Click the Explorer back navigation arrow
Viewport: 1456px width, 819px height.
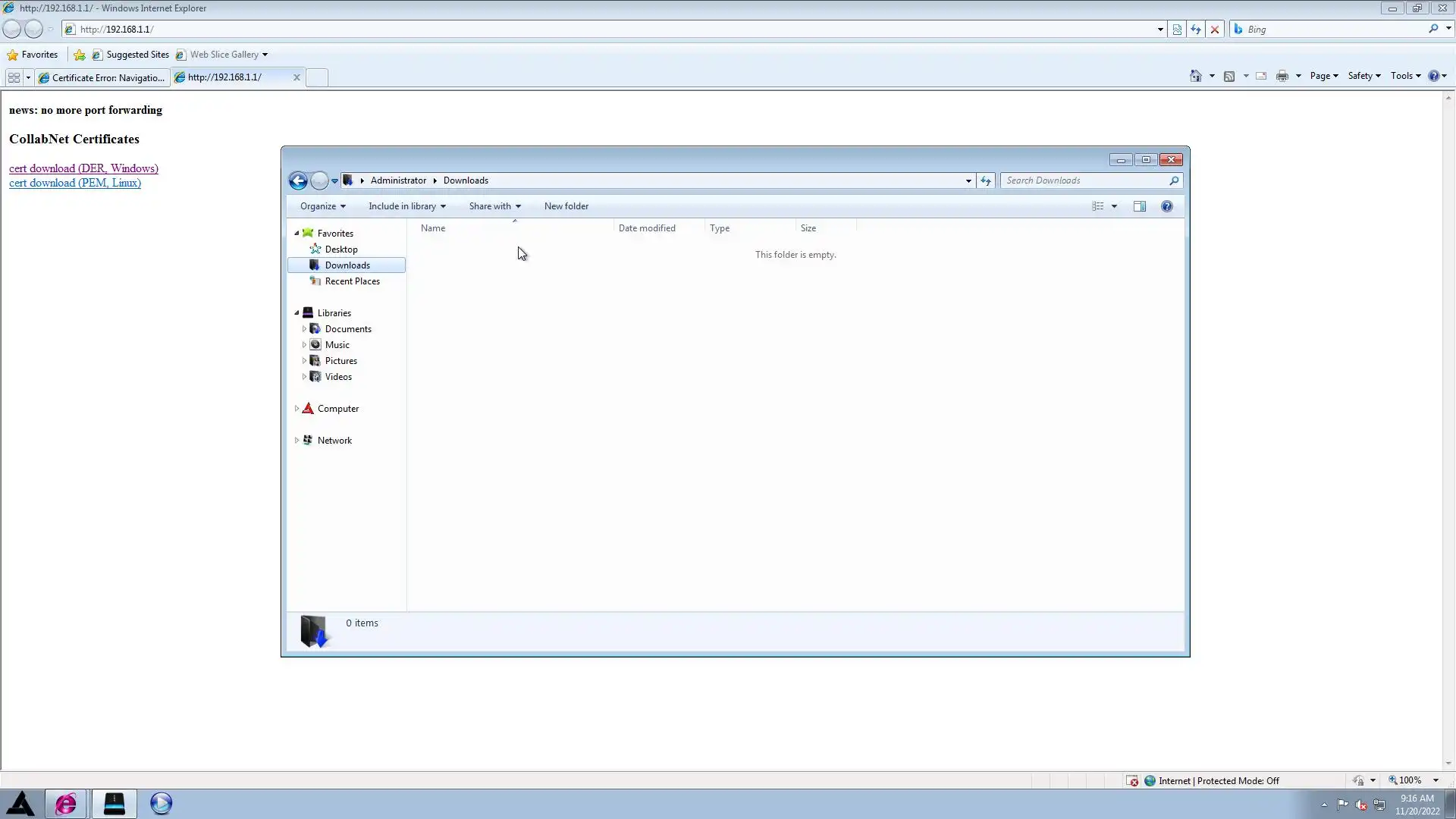coord(298,180)
